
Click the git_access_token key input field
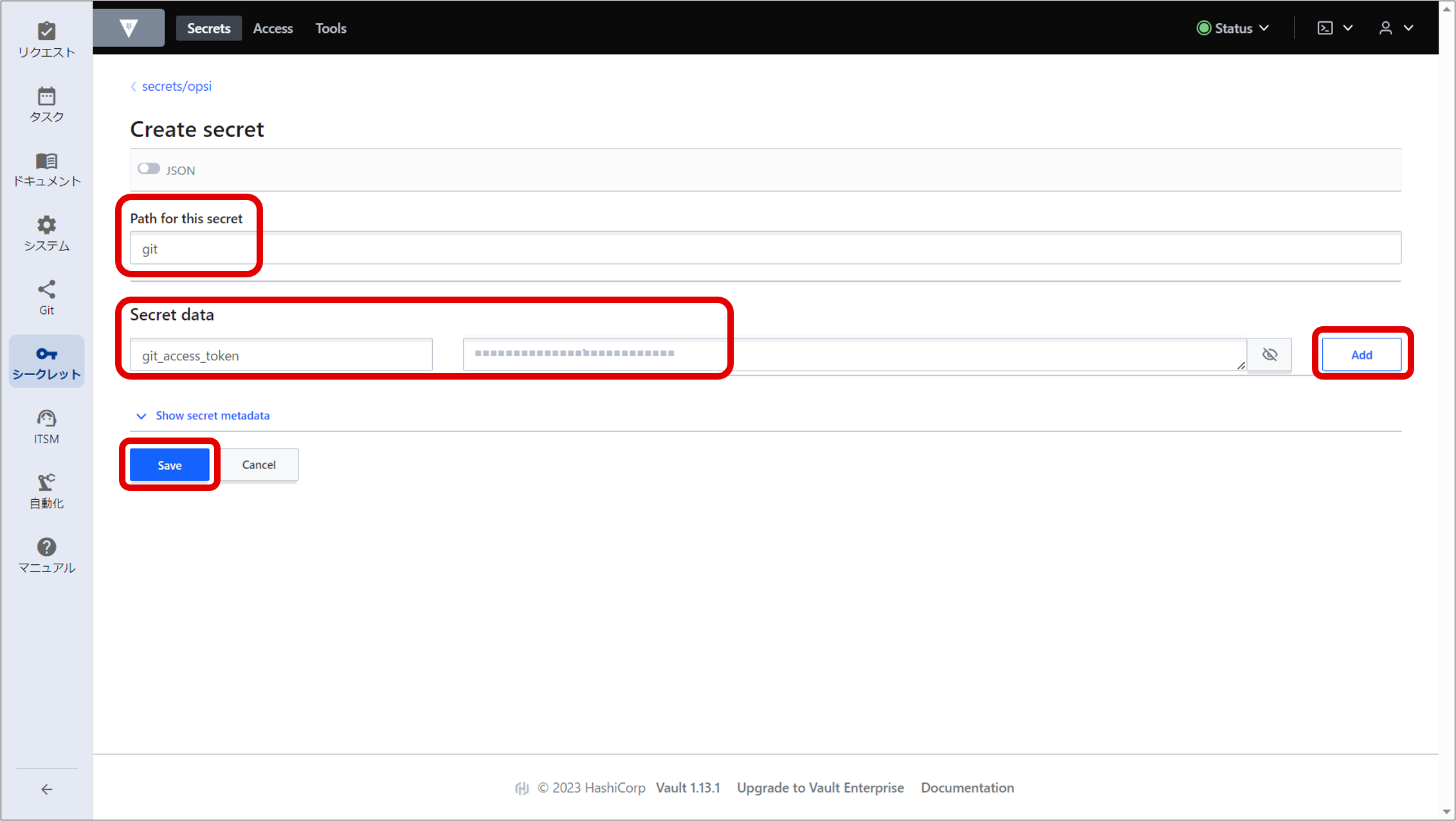(281, 355)
